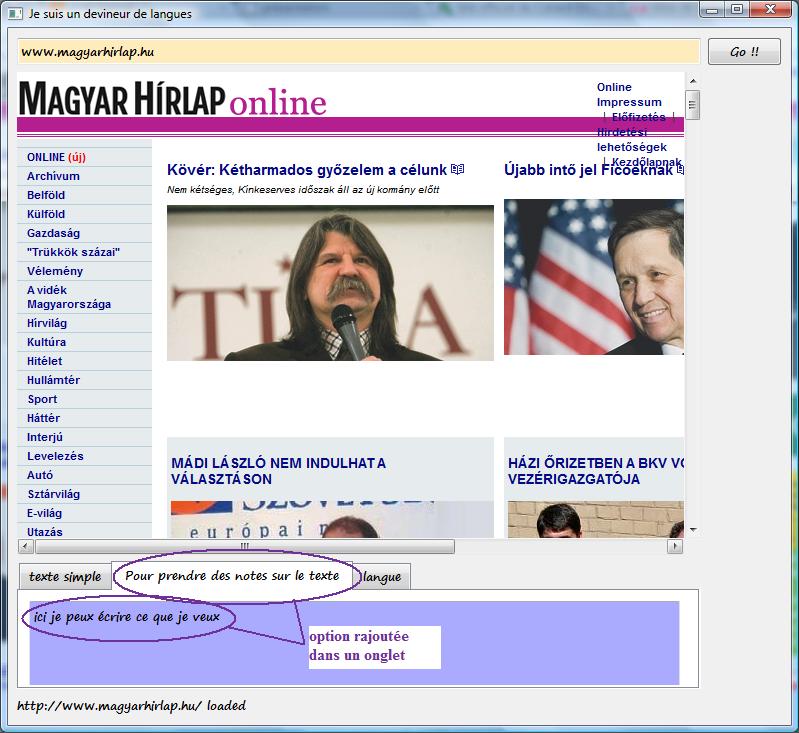Open the Hírvilág link
Image resolution: width=799 pixels, height=733 pixels.
[47, 323]
